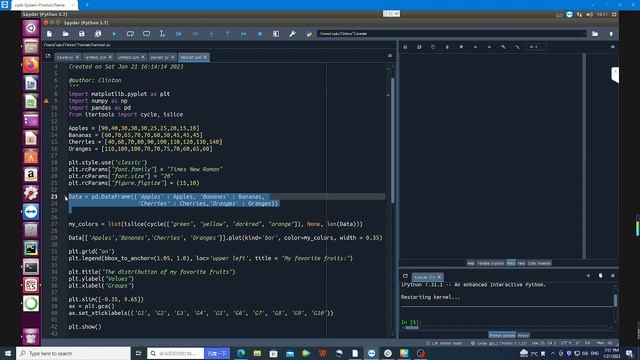Switch to the Files pane tab
Screen dimensions: 640x360
[x=521, y=263]
